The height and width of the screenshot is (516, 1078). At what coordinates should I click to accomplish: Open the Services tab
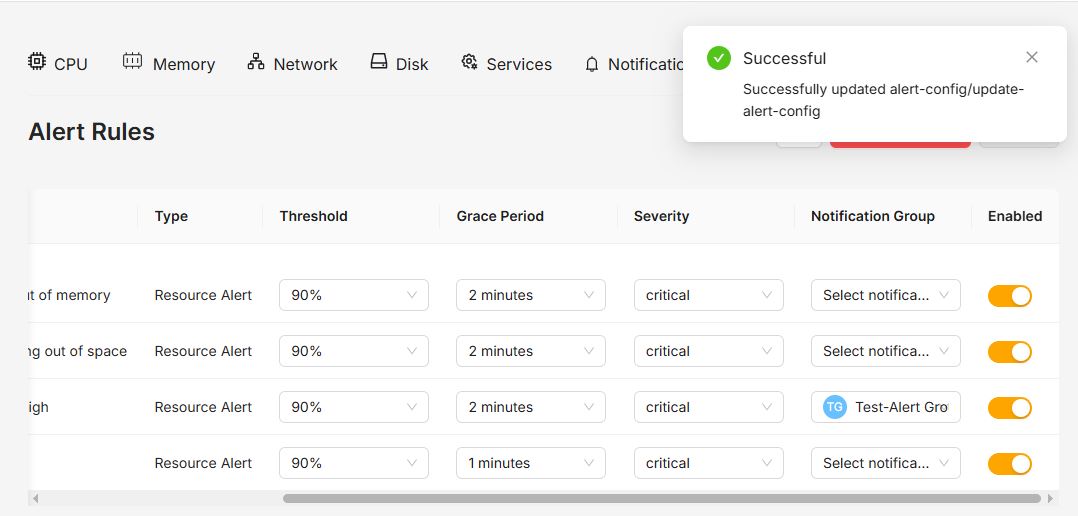(x=507, y=64)
